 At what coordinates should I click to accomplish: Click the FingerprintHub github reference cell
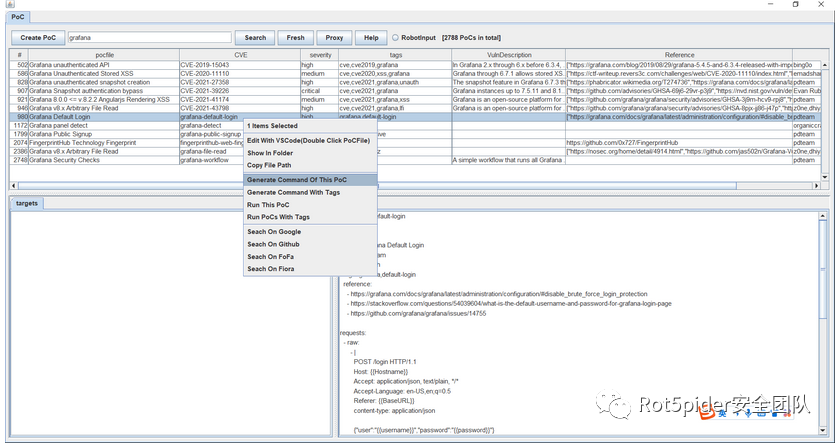click(x=679, y=143)
